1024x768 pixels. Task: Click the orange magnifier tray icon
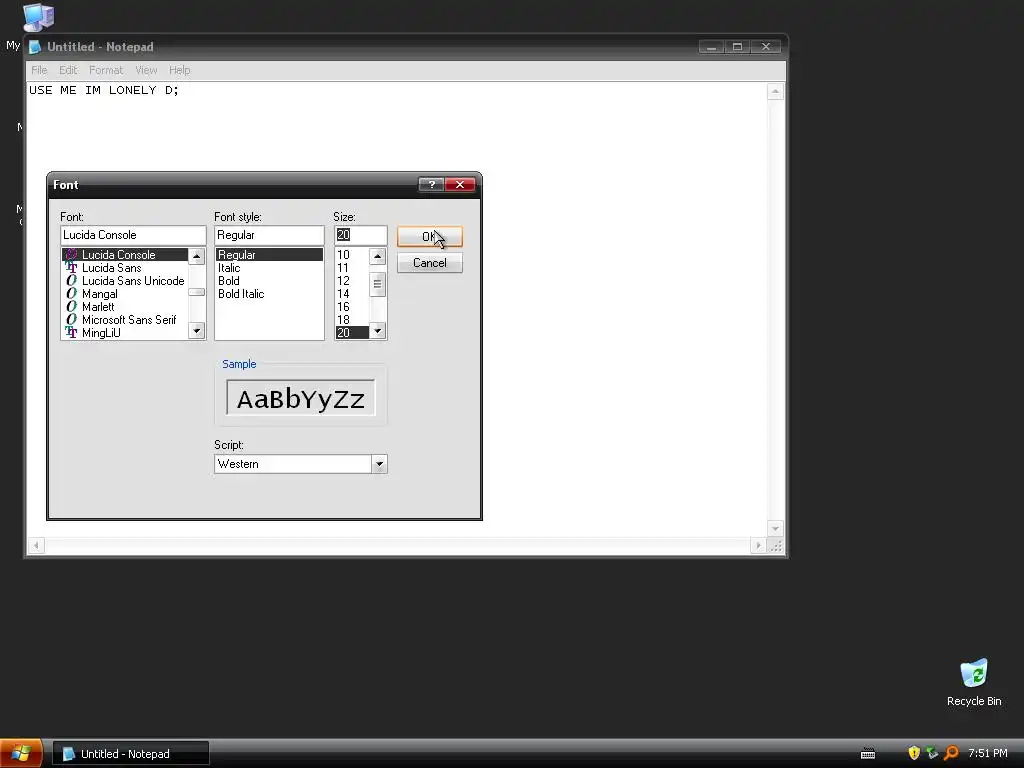coord(951,753)
